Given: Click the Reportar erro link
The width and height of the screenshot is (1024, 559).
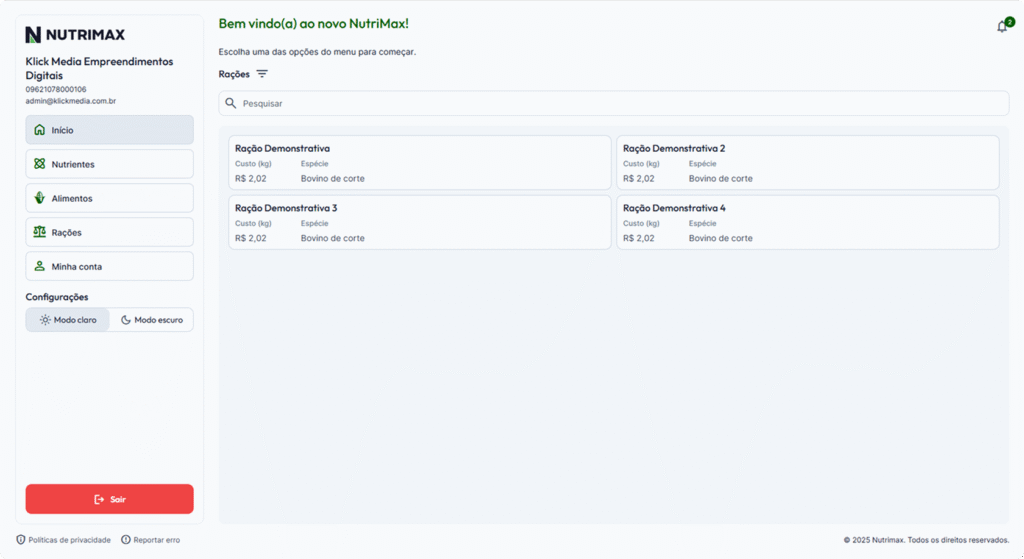Looking at the screenshot, I should click(x=151, y=540).
